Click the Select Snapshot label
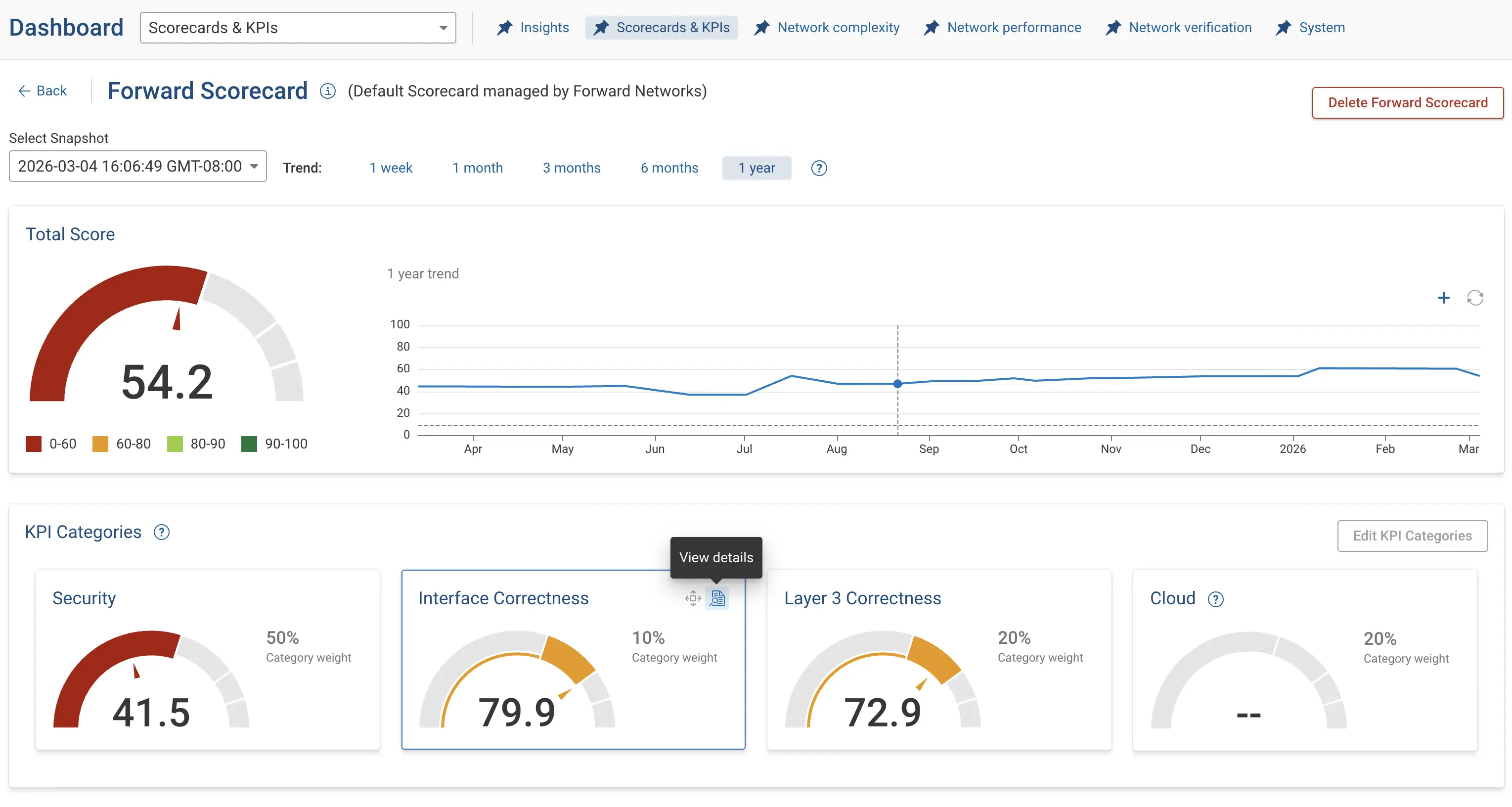1512x807 pixels. 59,138
